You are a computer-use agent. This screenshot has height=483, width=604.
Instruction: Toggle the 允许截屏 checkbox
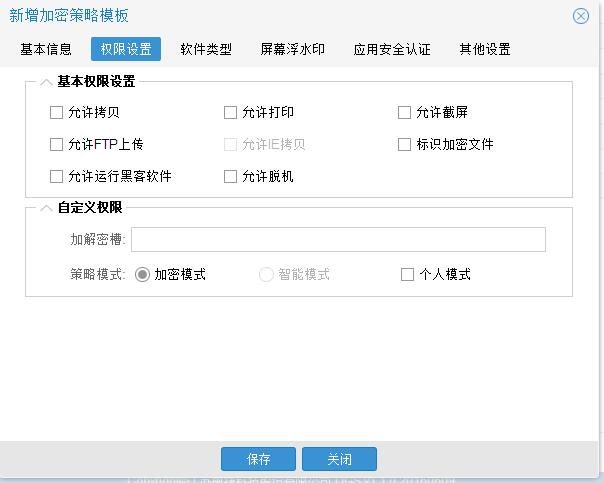(x=405, y=112)
